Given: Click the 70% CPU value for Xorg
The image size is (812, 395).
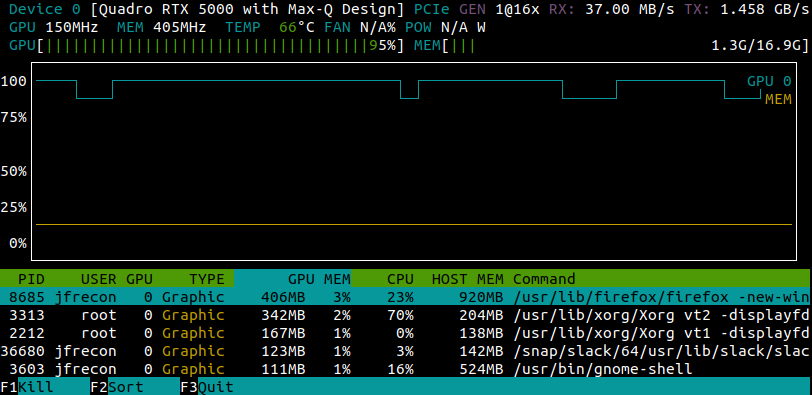Looking at the screenshot, I should 400,315.
